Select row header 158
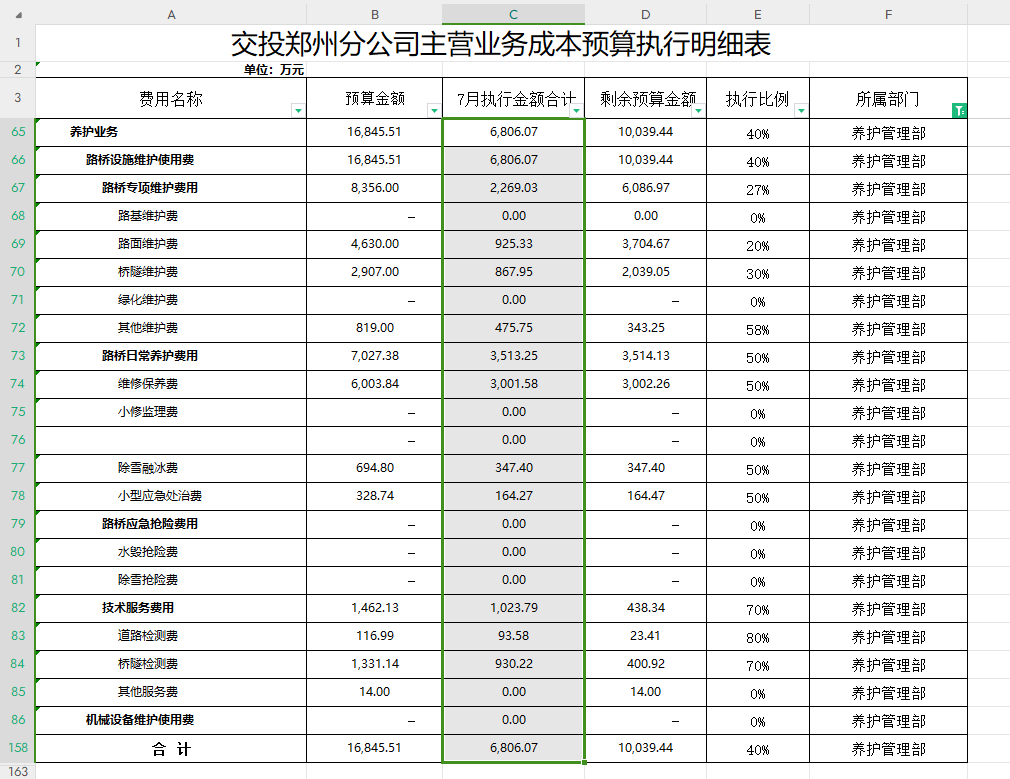 point(18,747)
